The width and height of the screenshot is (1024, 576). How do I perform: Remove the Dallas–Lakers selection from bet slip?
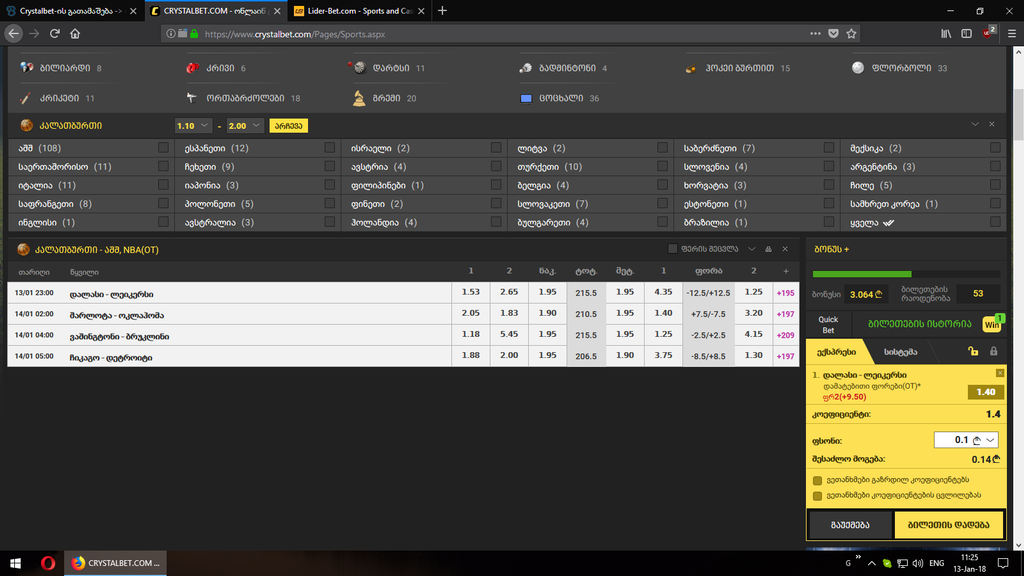[1000, 373]
